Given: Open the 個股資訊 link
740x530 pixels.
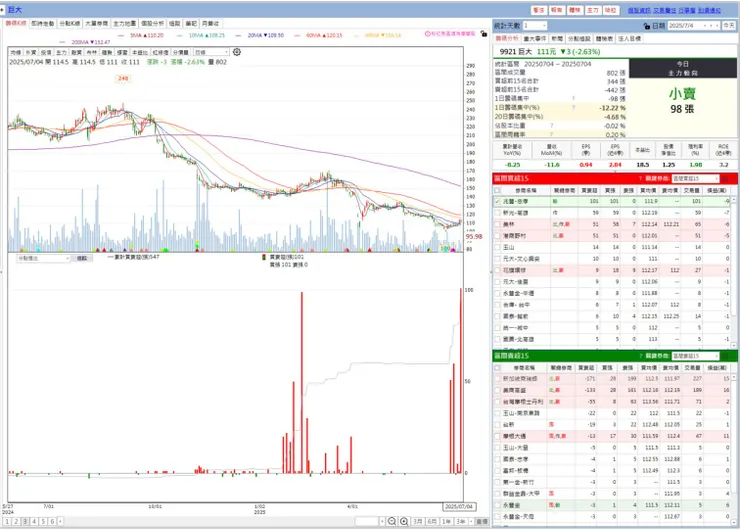Looking at the screenshot, I should click(x=639, y=10).
